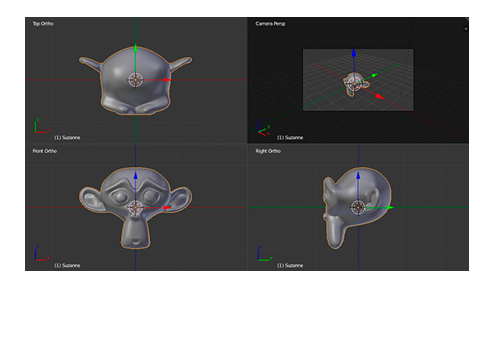Click "(1) Suzanne" label in Top Ortho view
The image size is (480, 360).
click(x=67, y=138)
